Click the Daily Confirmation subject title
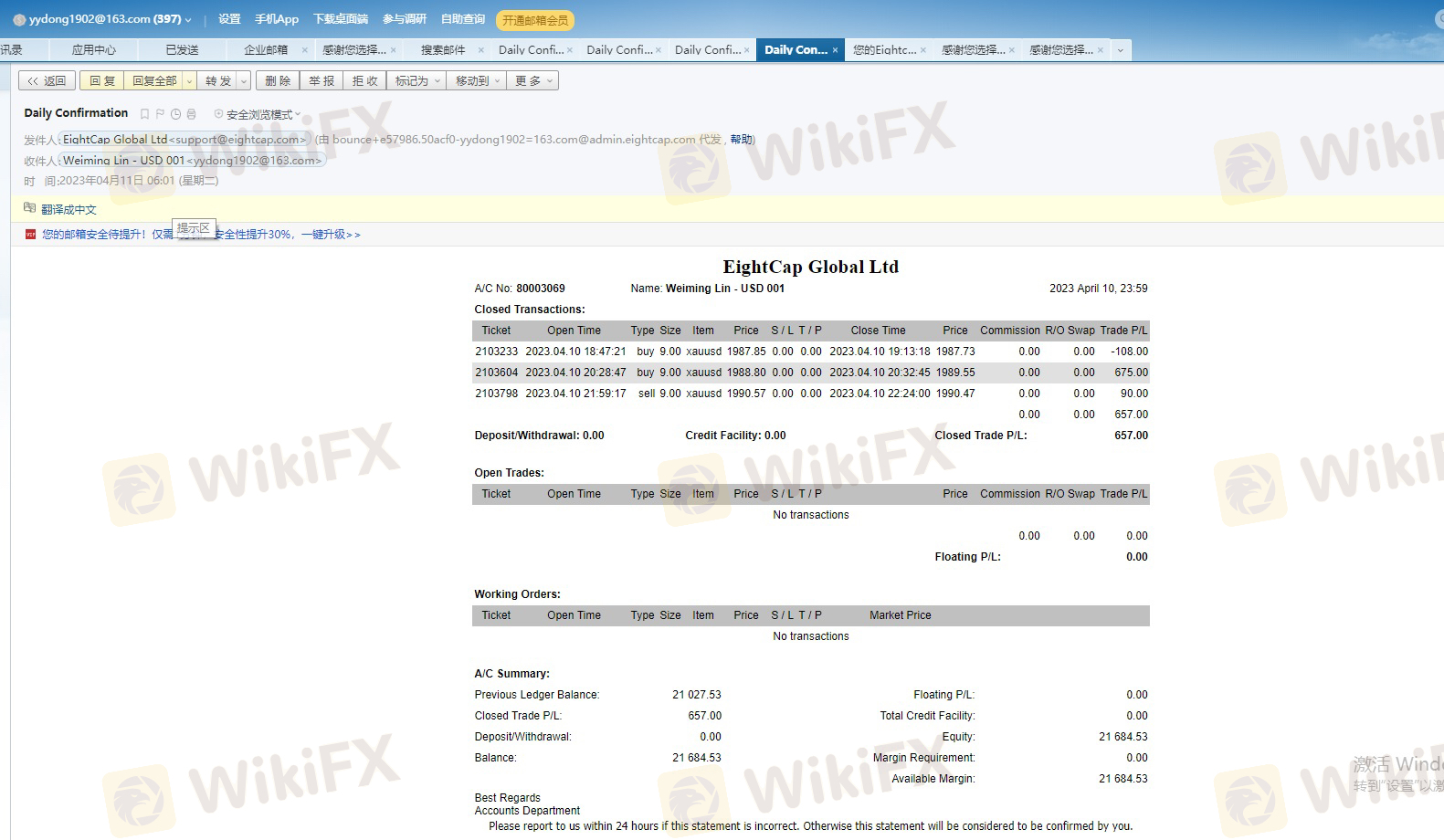This screenshot has height=840, width=1444. (76, 113)
